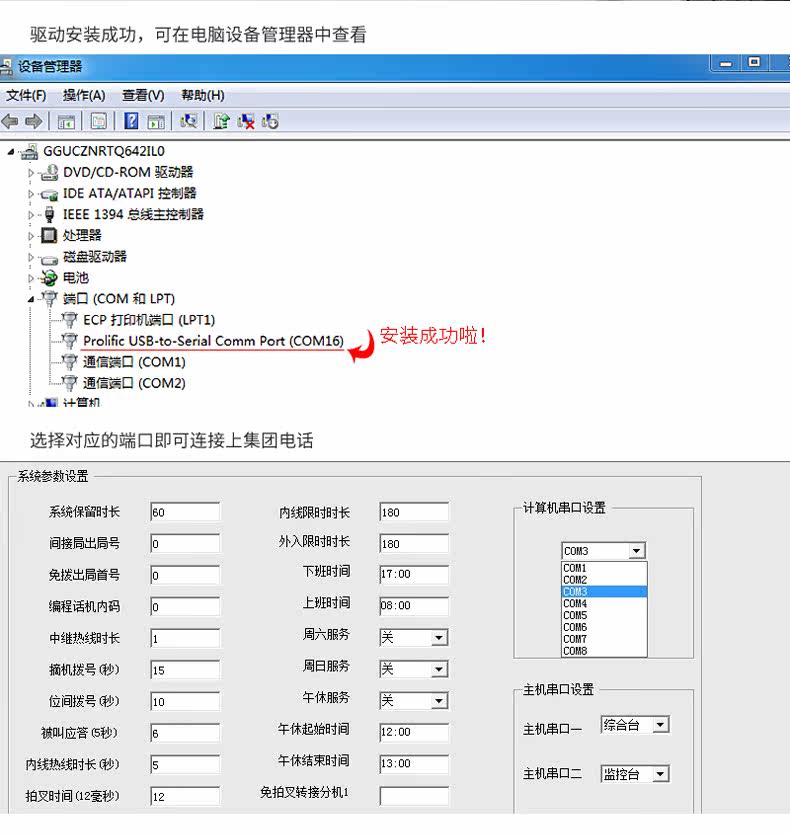Click the 摘机拨号(秒) input field

185,670
